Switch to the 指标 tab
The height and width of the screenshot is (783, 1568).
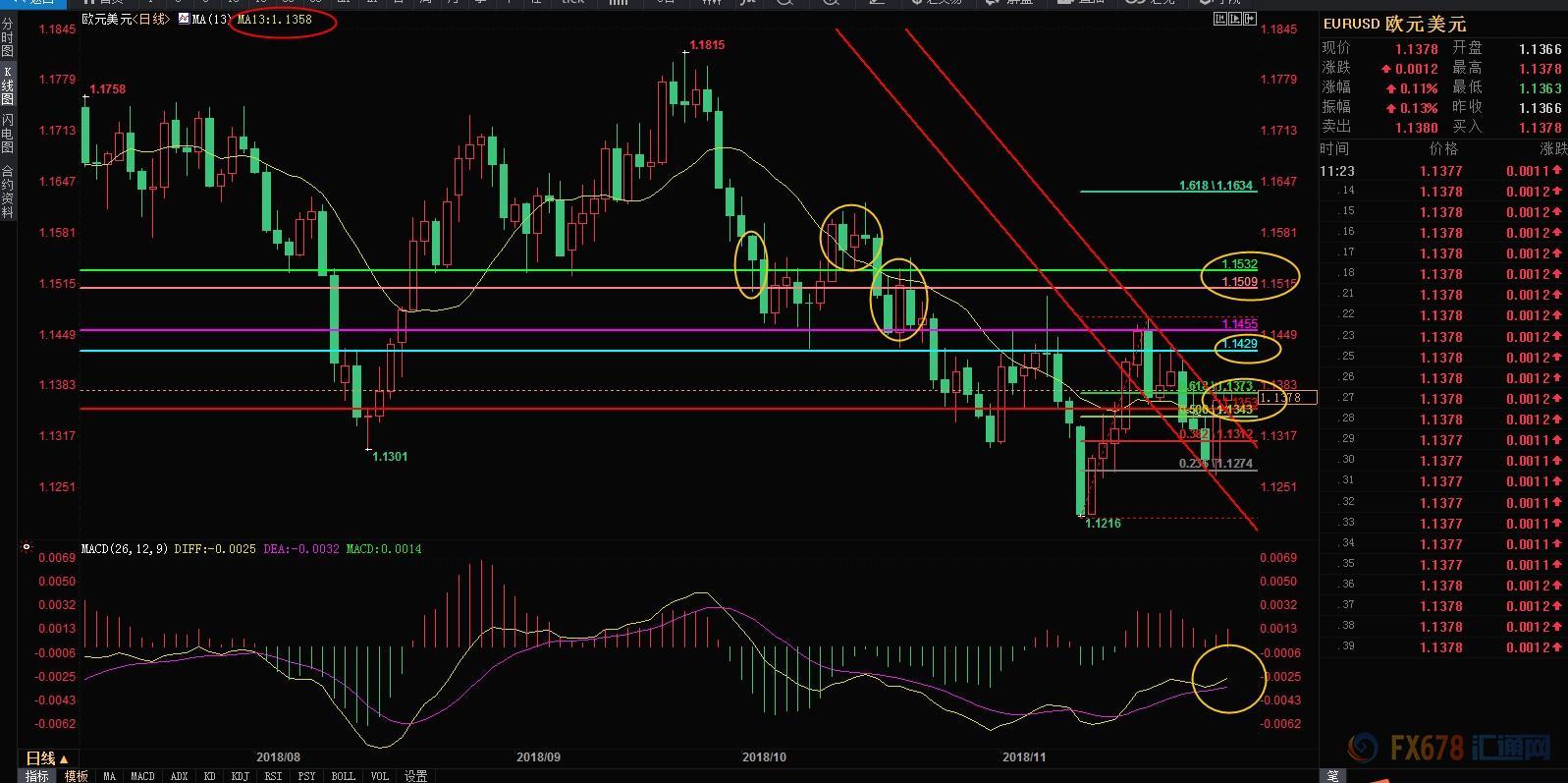point(37,776)
